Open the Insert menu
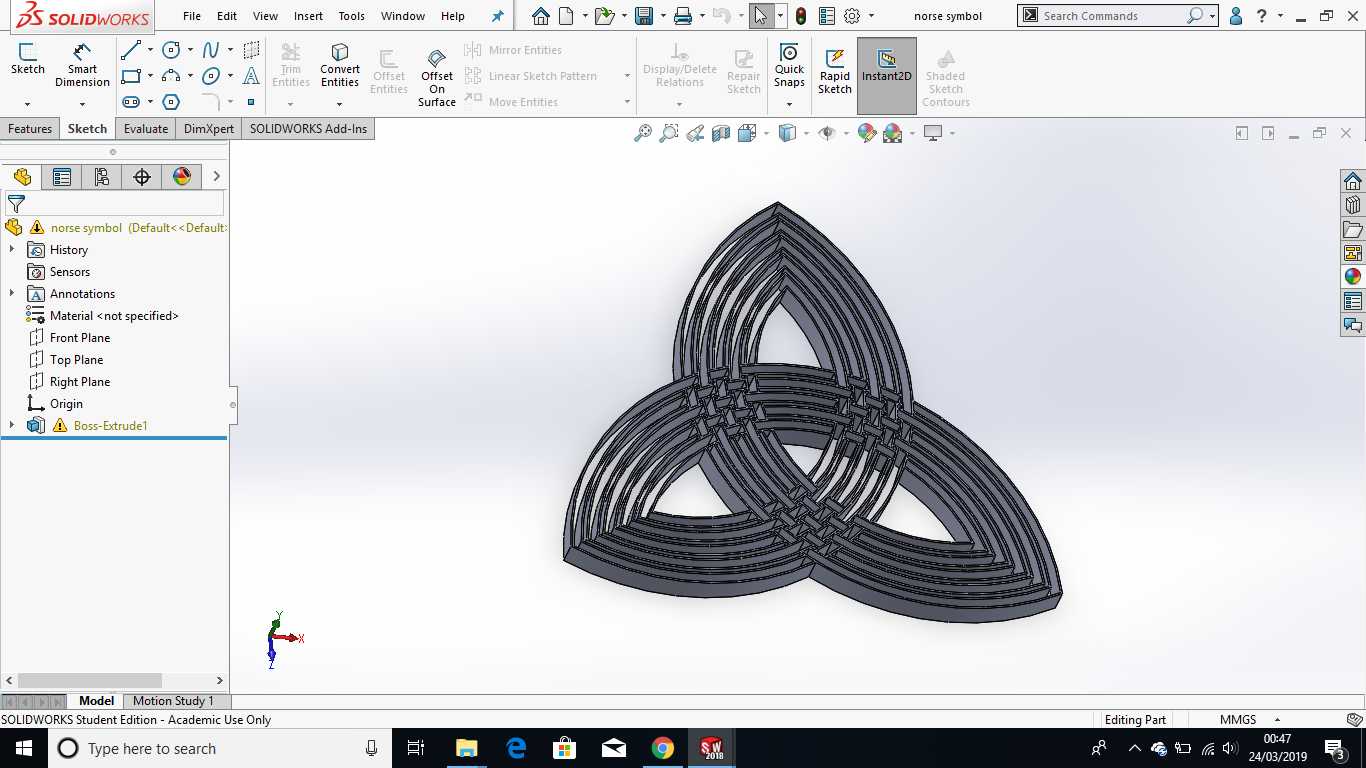This screenshot has width=1366, height=768. (x=308, y=16)
